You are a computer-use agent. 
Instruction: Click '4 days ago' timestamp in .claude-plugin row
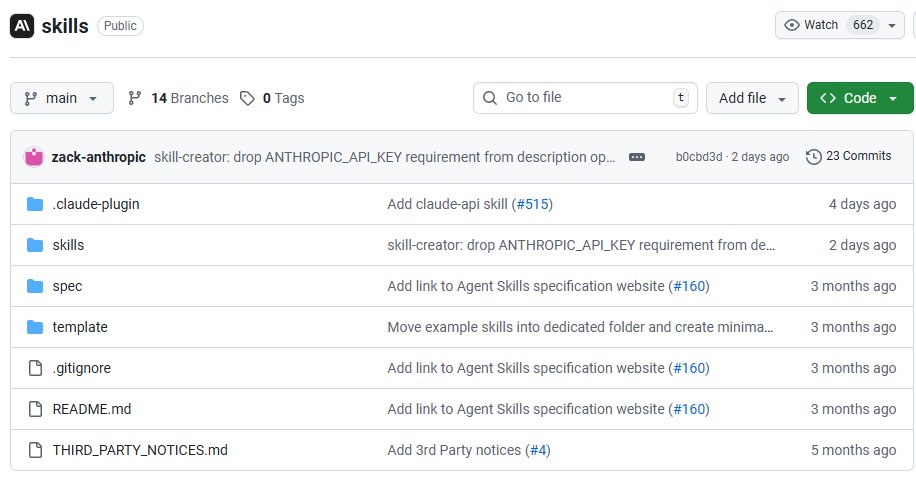click(862, 204)
